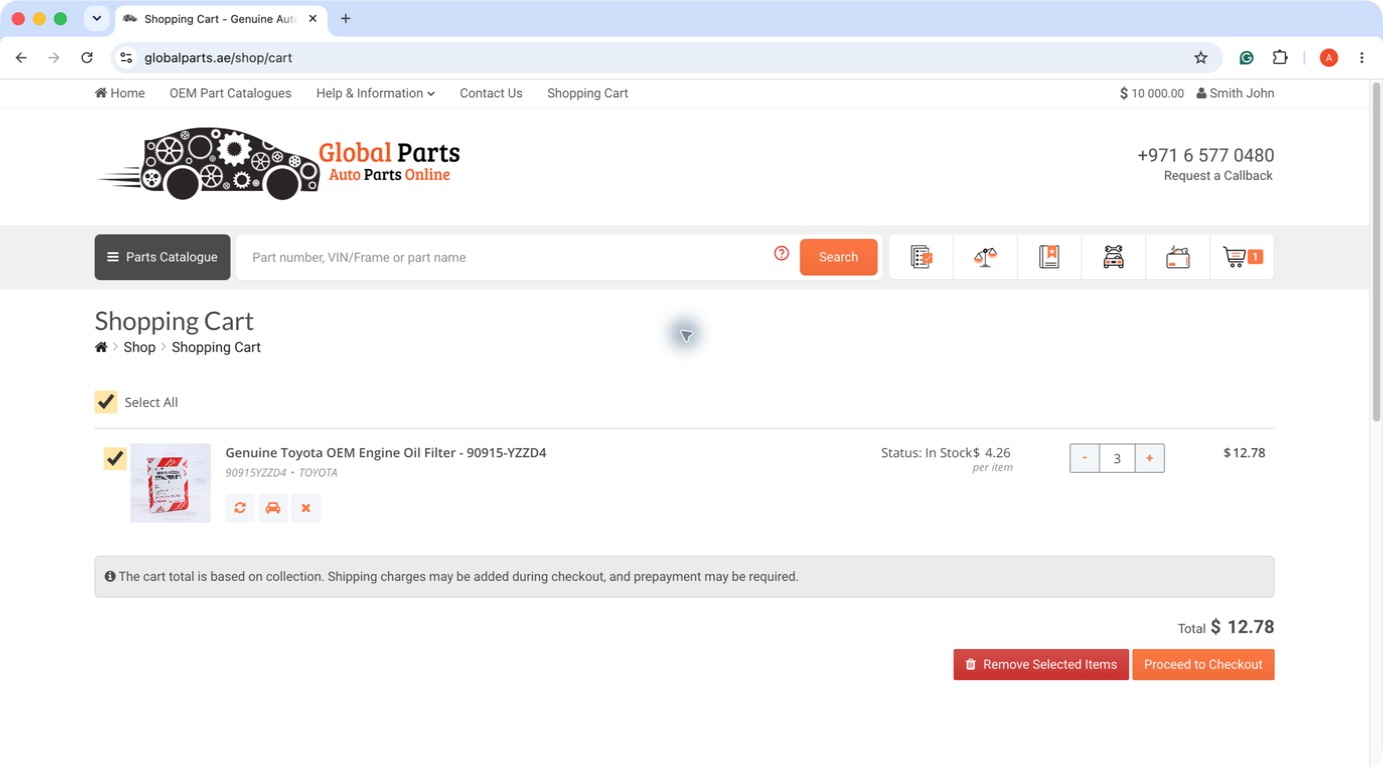Click Remove Selected Items
The image size is (1383, 768).
coord(1041,665)
